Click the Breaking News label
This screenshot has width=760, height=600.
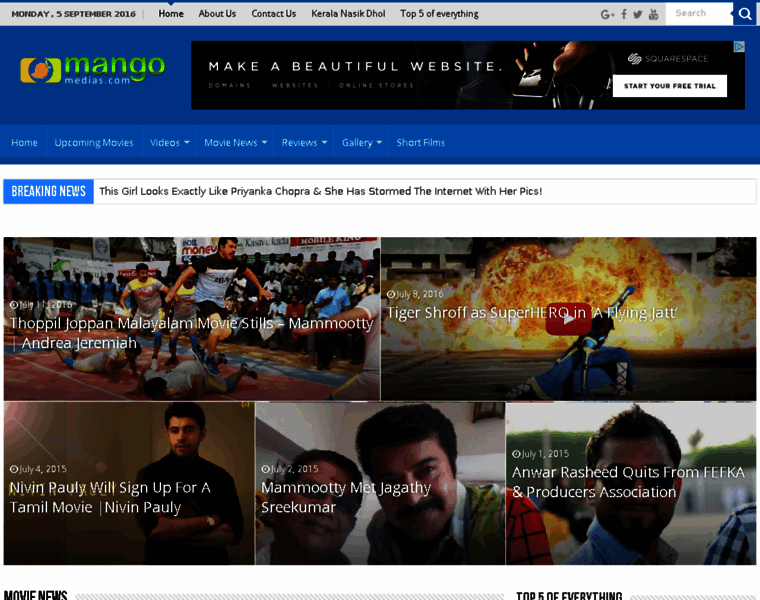pyautogui.click(x=48, y=191)
